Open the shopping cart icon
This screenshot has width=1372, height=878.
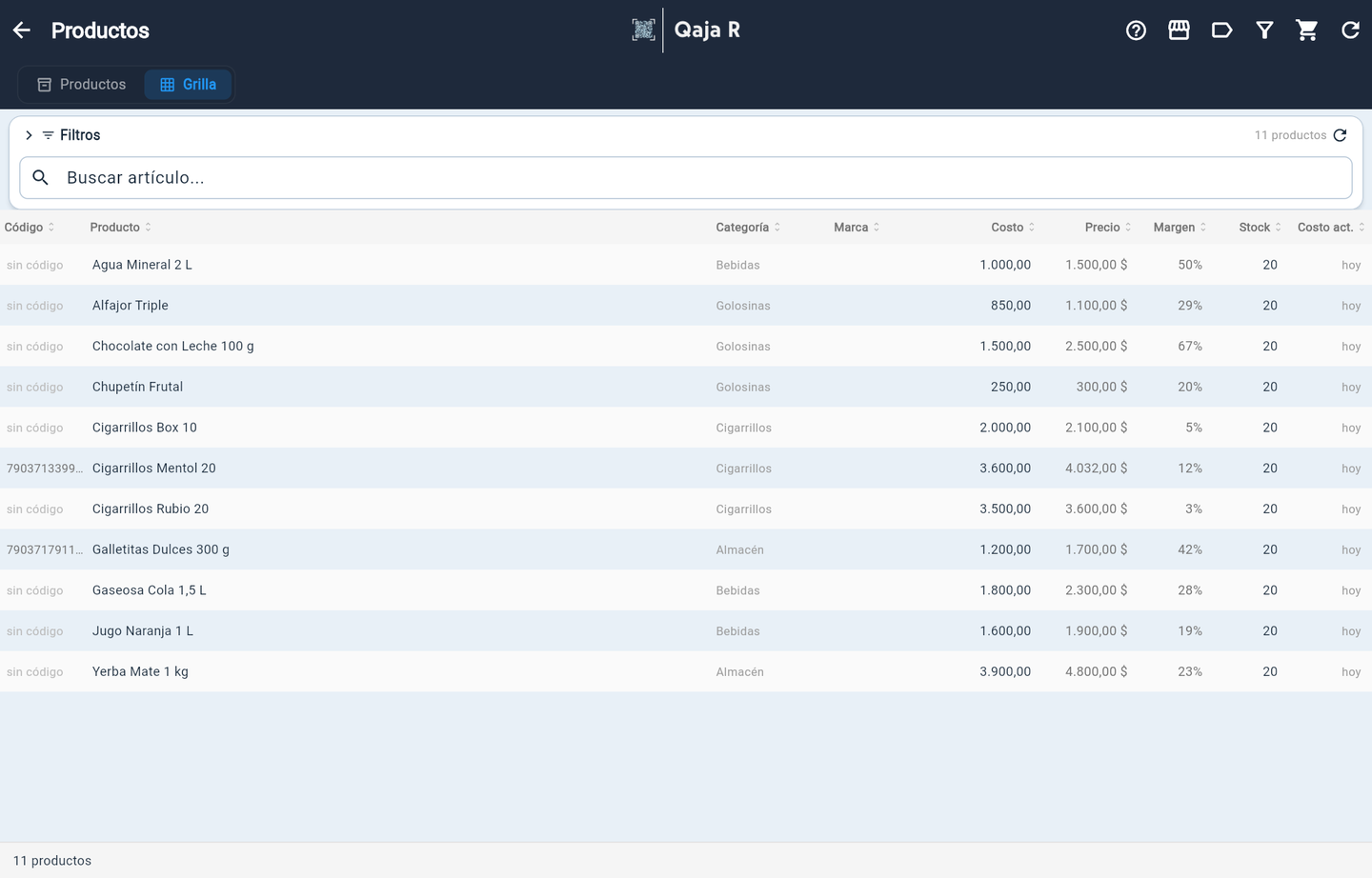click(x=1307, y=30)
